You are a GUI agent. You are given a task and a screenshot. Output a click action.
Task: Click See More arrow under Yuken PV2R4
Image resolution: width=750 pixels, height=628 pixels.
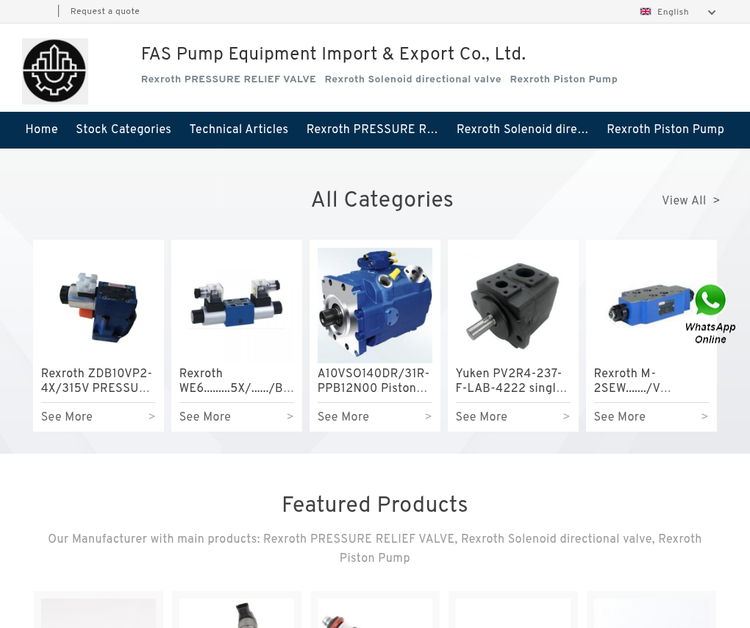566,417
